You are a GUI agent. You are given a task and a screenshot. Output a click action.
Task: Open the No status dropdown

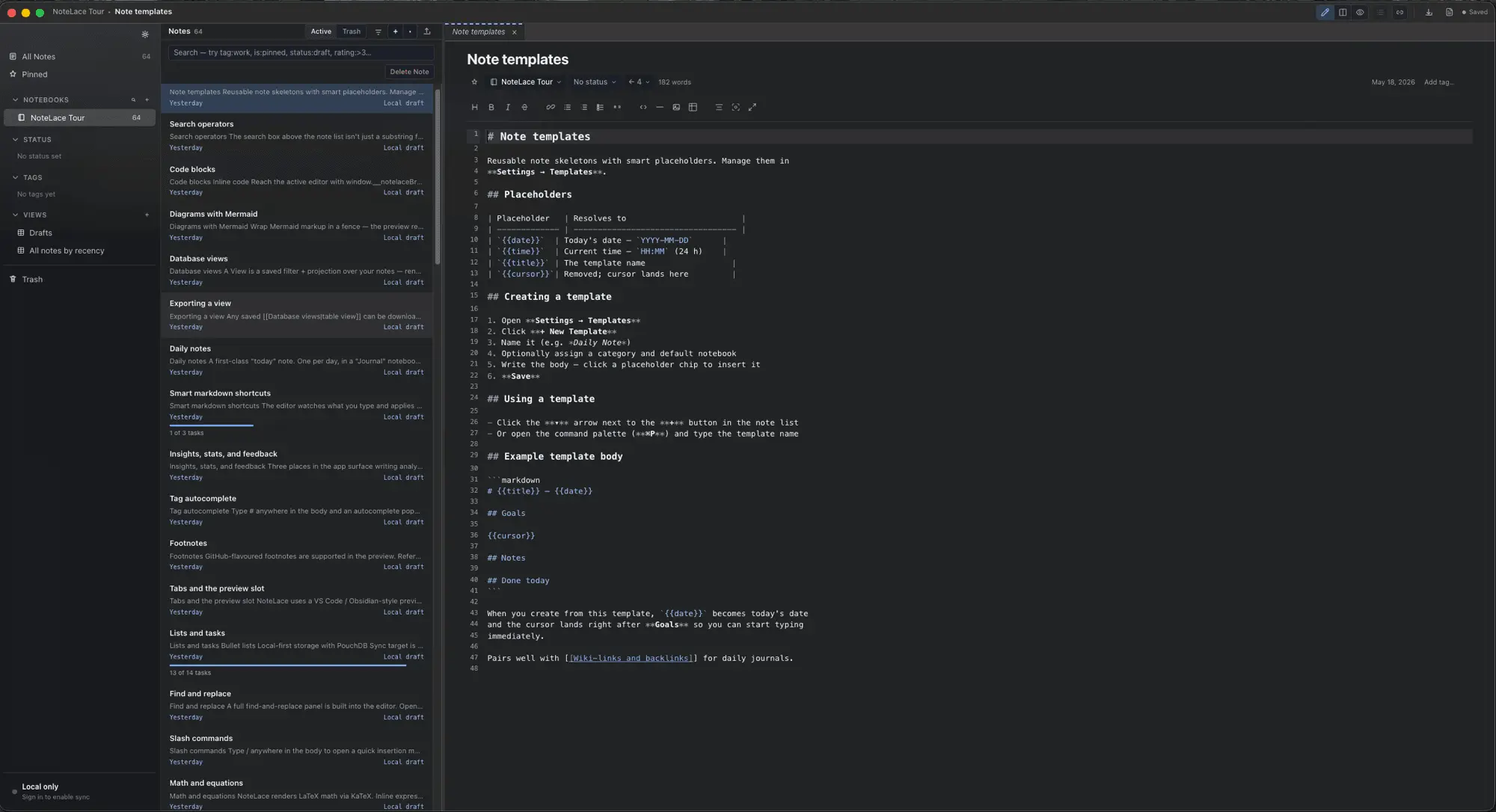(595, 82)
